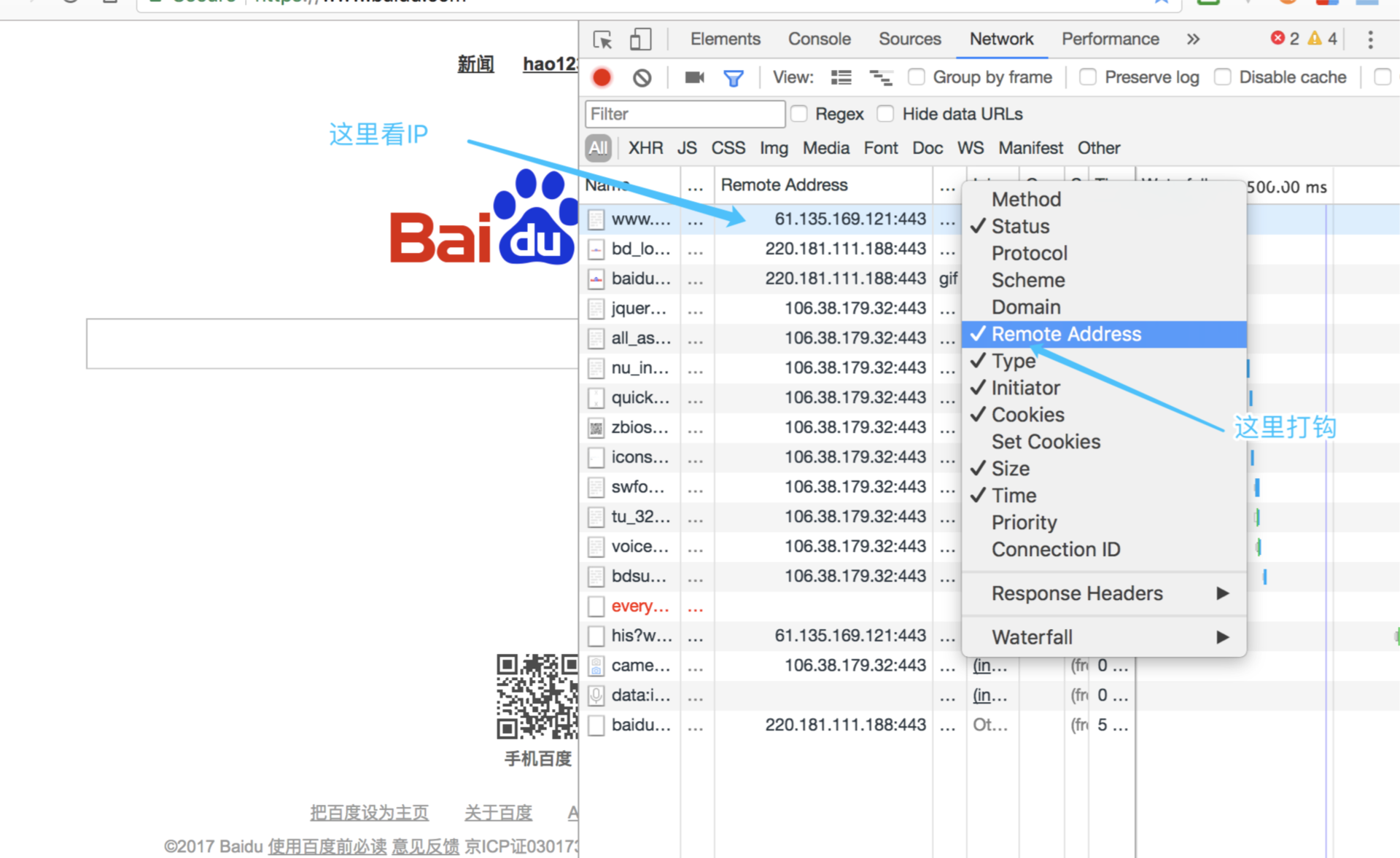The height and width of the screenshot is (858, 1400).
Task: Click the red error count indicator
Action: [1285, 39]
